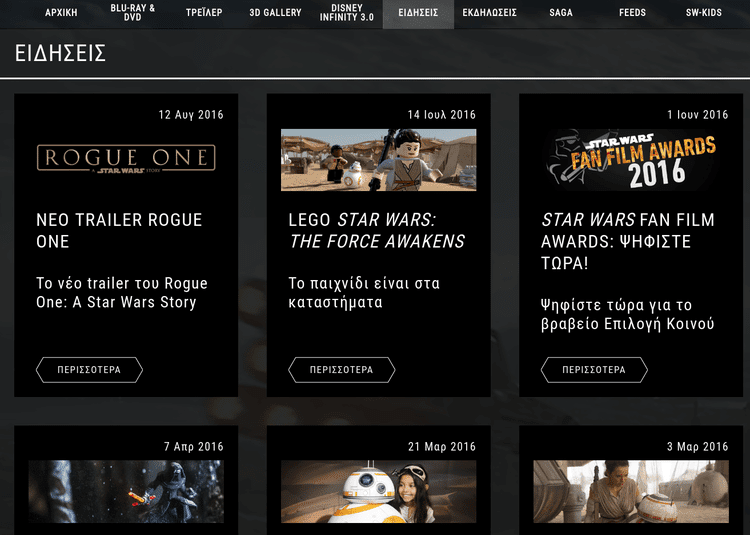Click text 'Το νέο trailer του Rogue One'
The image size is (750, 535).
click(121, 293)
